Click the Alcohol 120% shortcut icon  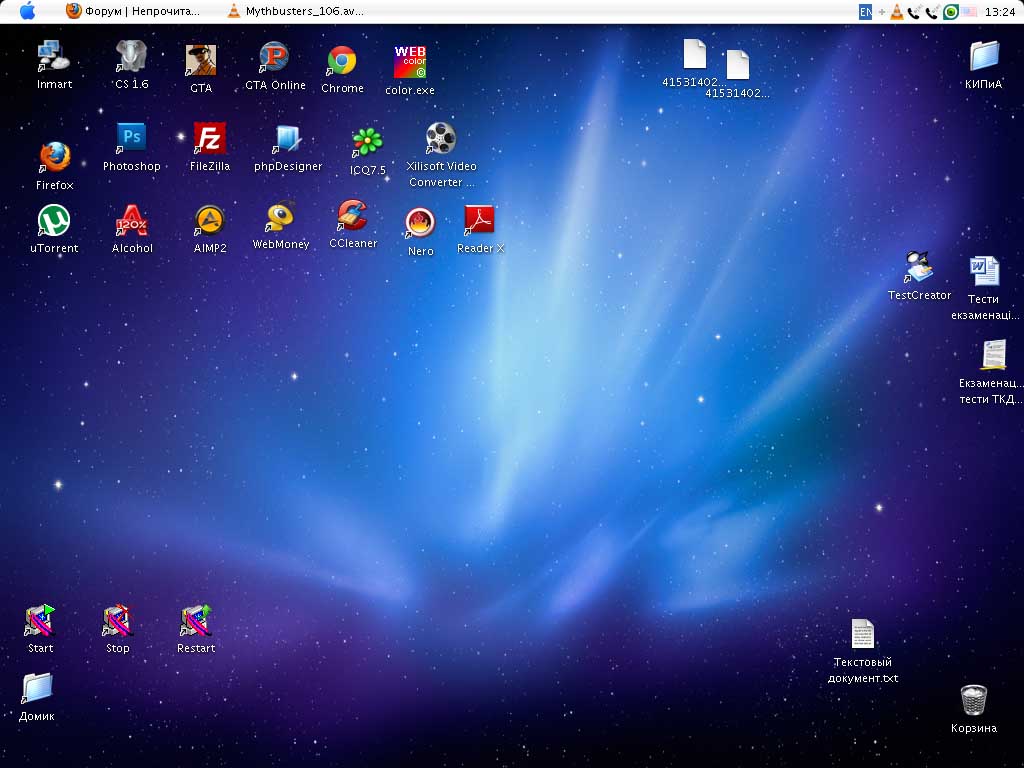tap(132, 220)
